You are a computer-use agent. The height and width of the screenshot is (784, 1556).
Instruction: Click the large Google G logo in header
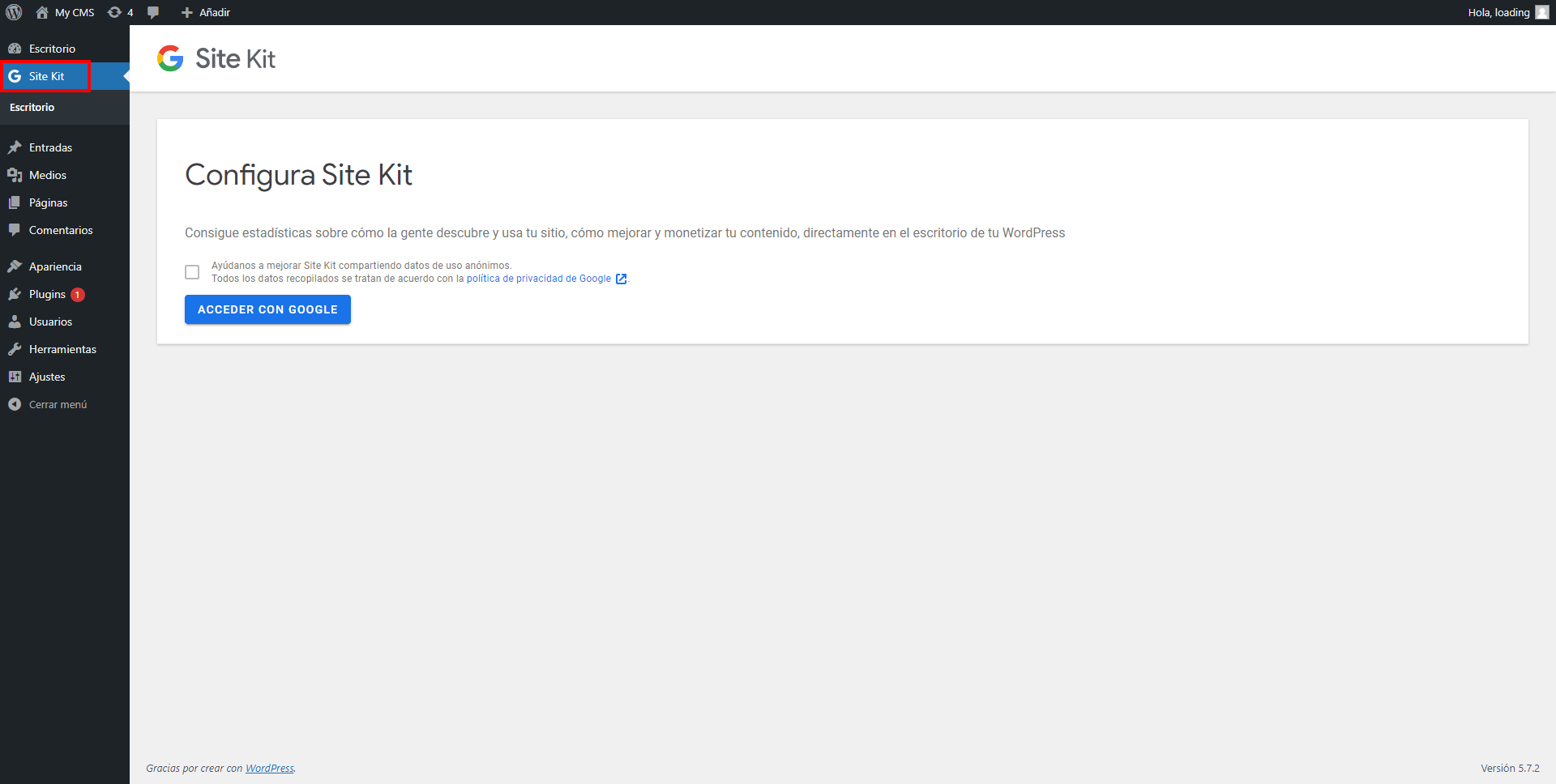tap(170, 58)
